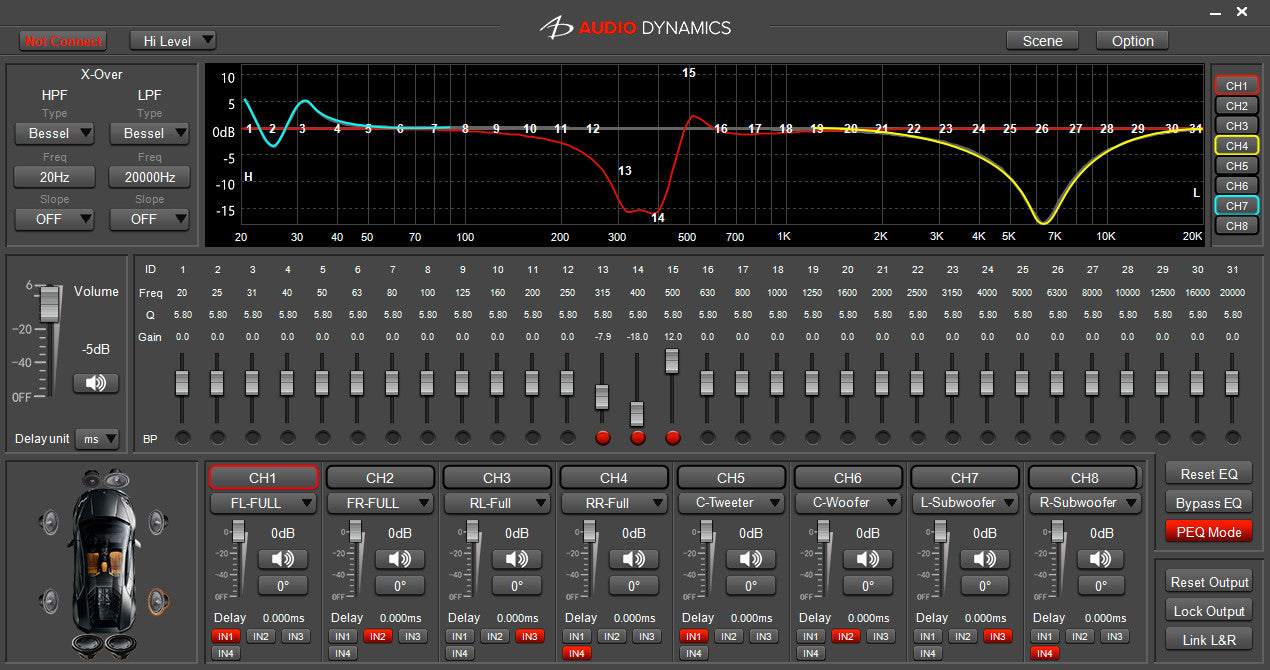Open the Scene menu
The width and height of the screenshot is (1270, 670).
coord(1042,41)
